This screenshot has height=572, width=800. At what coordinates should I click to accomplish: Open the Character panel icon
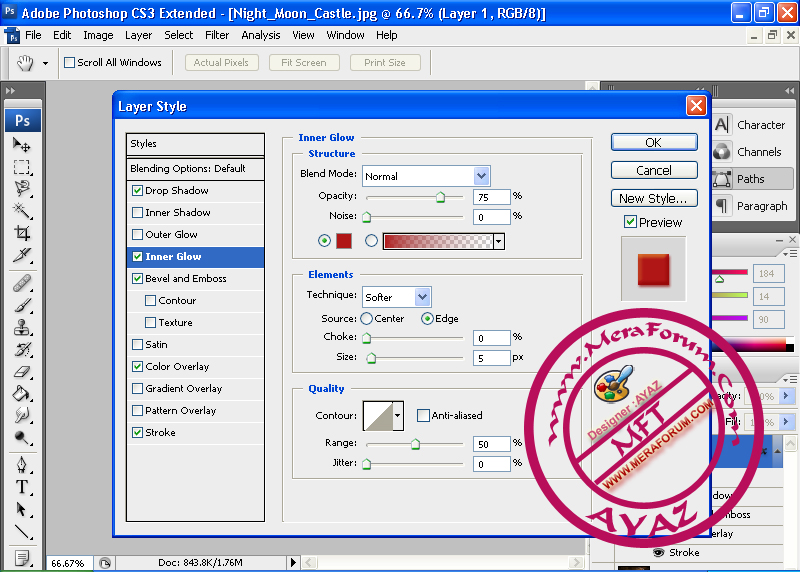point(721,125)
